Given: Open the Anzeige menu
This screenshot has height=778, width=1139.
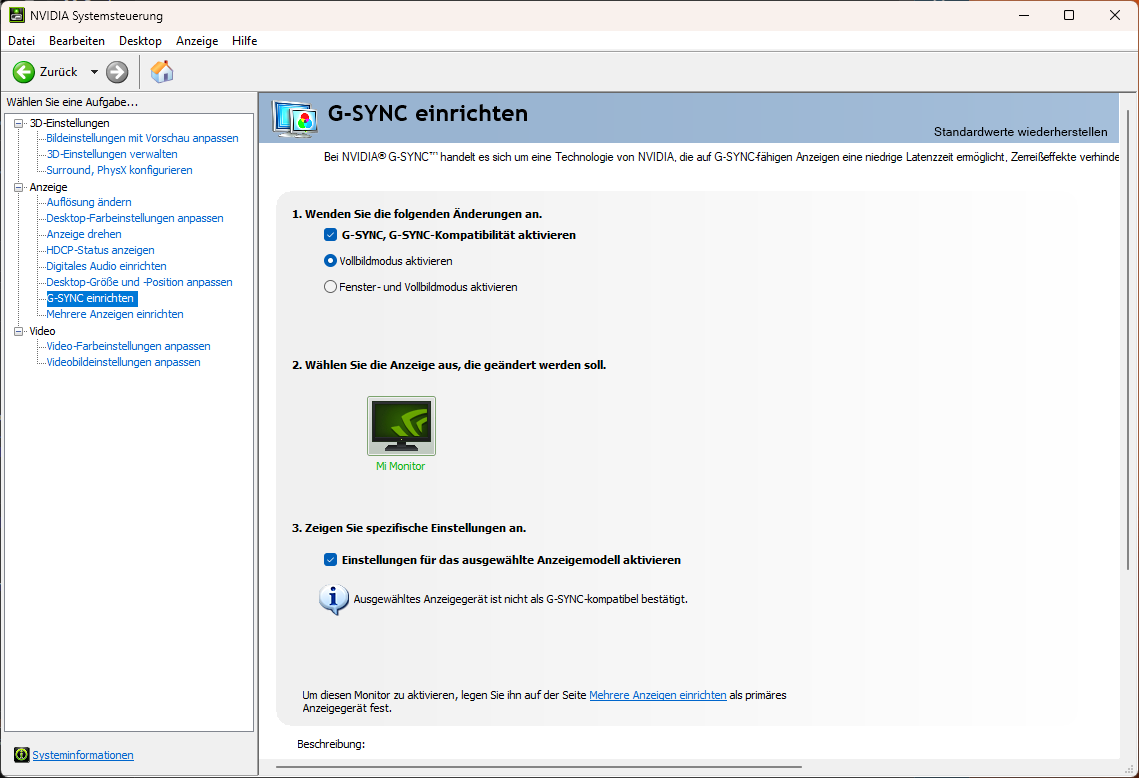Looking at the screenshot, I should [197, 41].
